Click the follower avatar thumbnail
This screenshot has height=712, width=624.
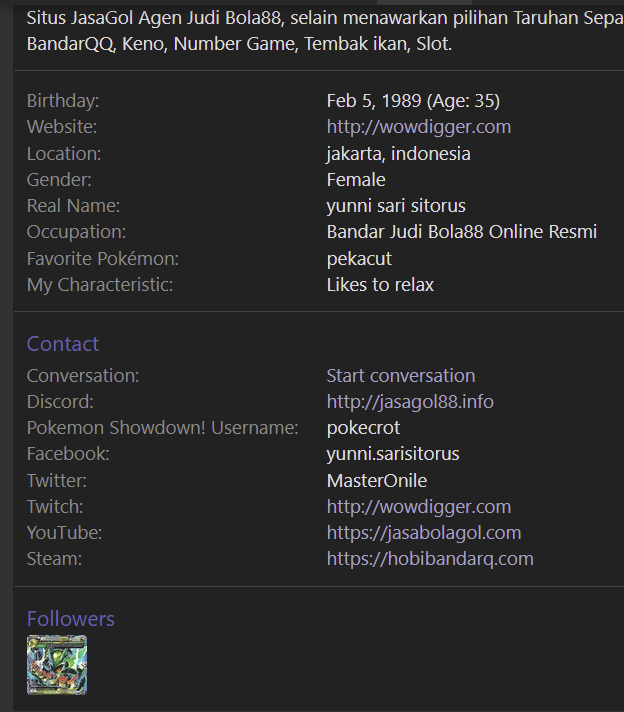57,665
